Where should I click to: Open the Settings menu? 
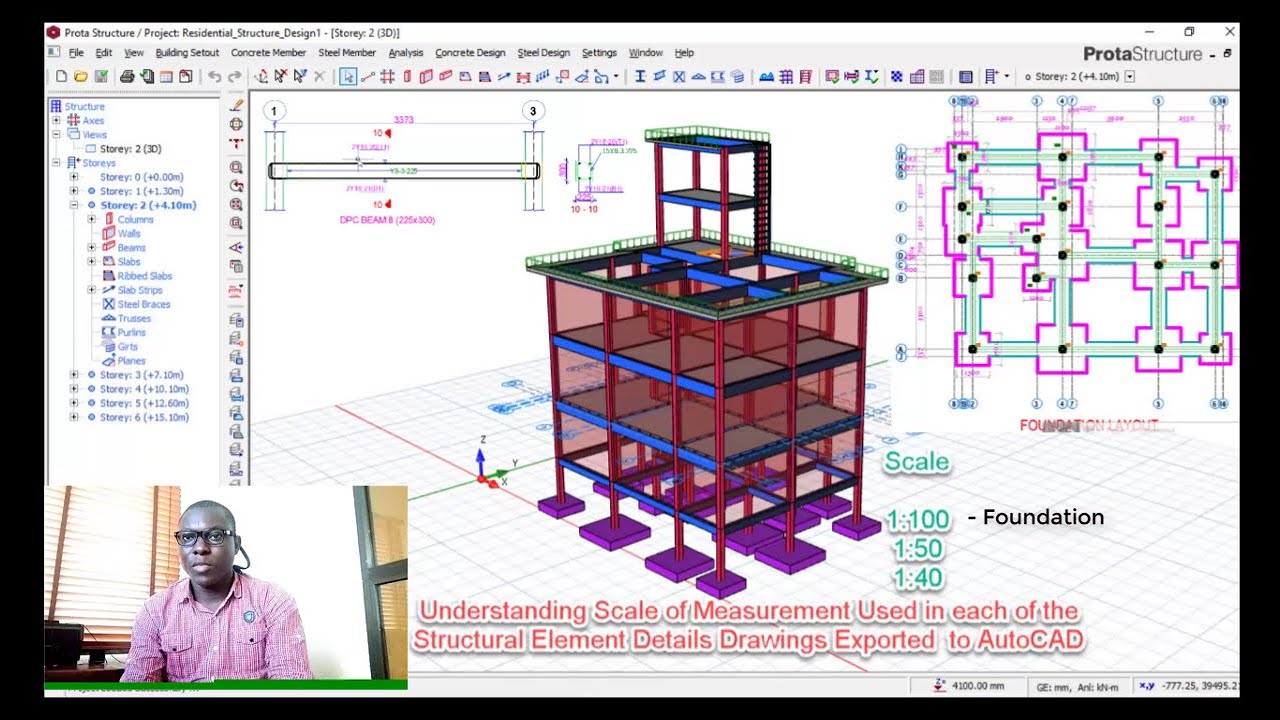599,53
